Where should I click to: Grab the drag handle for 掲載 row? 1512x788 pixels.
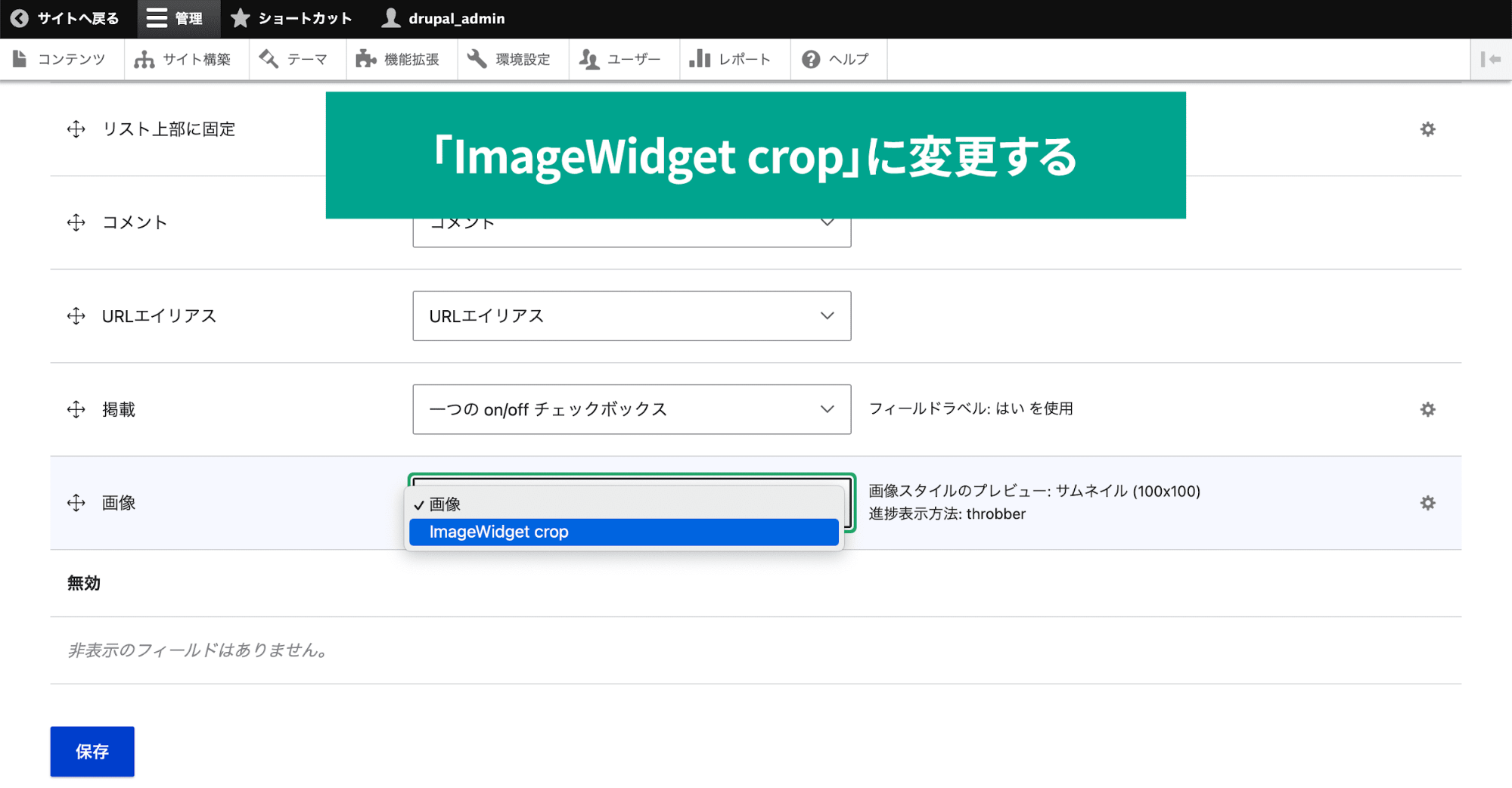tap(76, 409)
